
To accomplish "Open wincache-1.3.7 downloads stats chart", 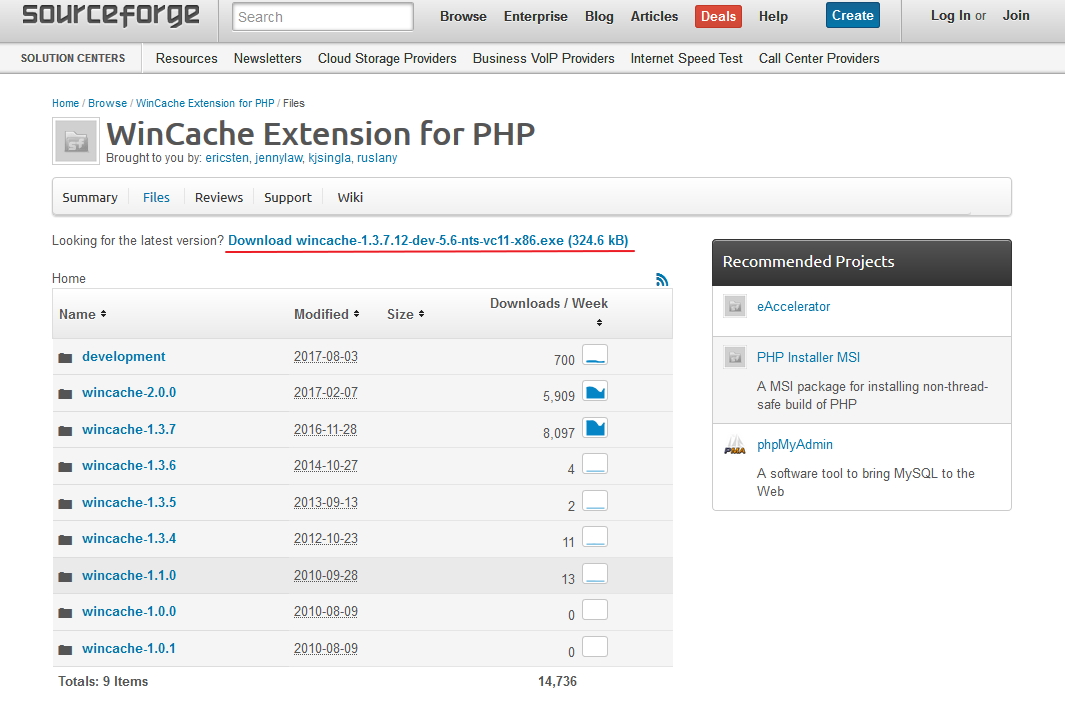I will [x=595, y=428].
